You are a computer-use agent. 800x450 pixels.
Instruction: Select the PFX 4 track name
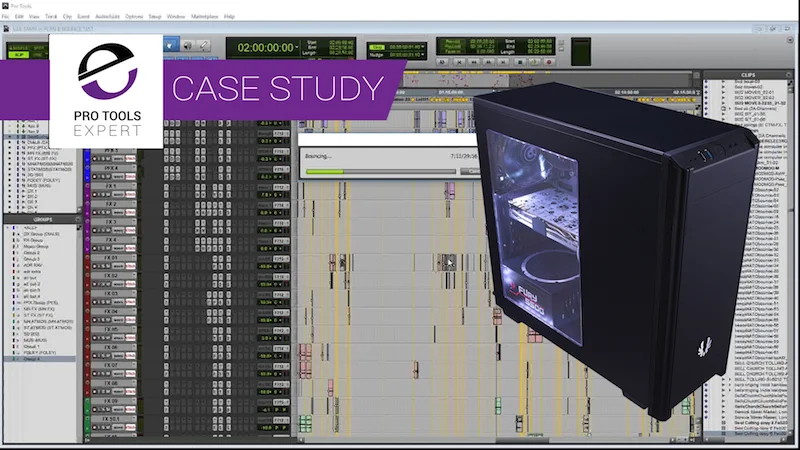(x=111, y=168)
